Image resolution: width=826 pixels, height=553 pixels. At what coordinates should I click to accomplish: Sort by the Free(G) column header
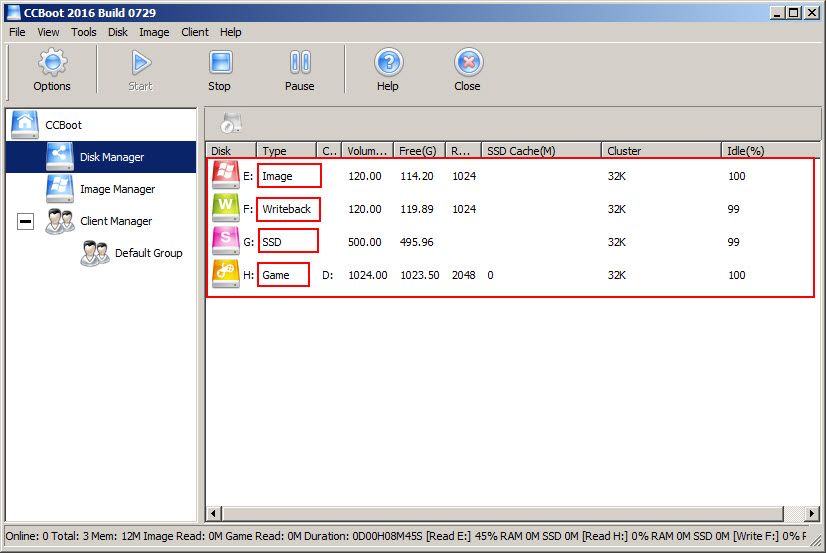pos(419,151)
